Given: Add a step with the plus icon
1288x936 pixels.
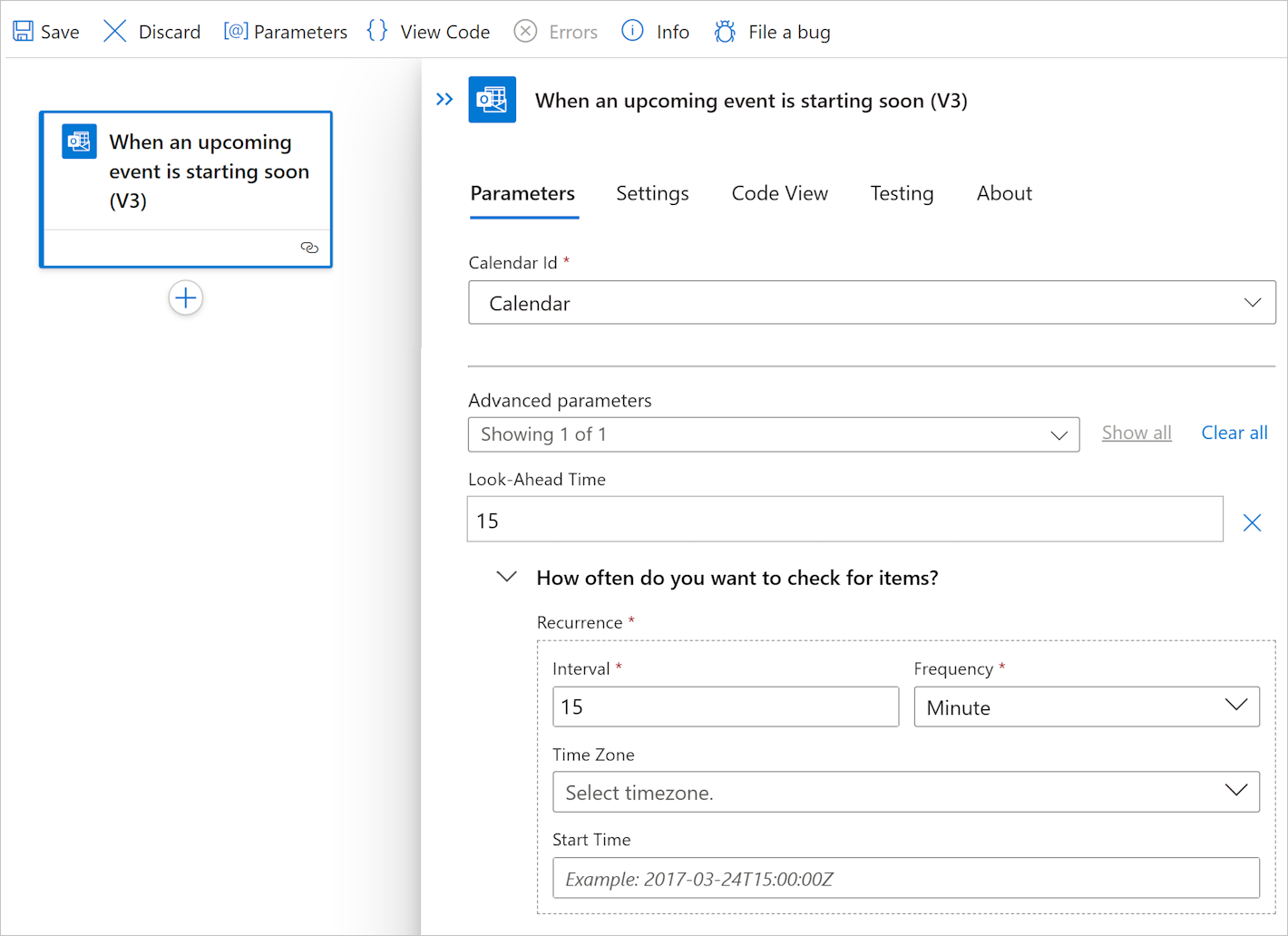Looking at the screenshot, I should [x=186, y=298].
